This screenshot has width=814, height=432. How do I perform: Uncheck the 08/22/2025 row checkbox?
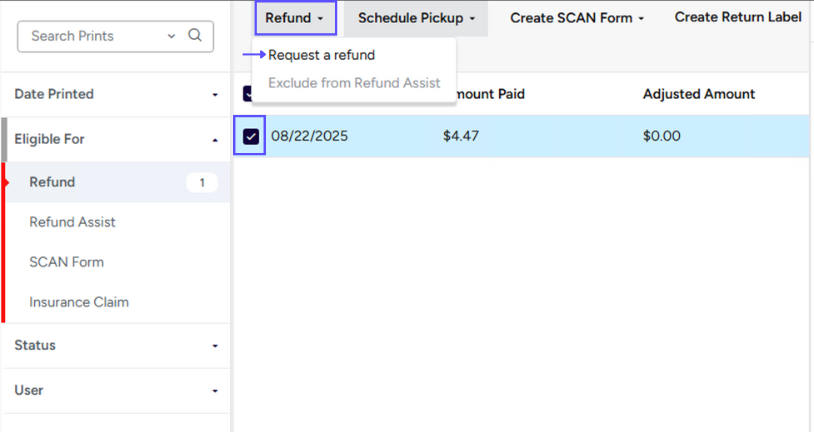[251, 136]
